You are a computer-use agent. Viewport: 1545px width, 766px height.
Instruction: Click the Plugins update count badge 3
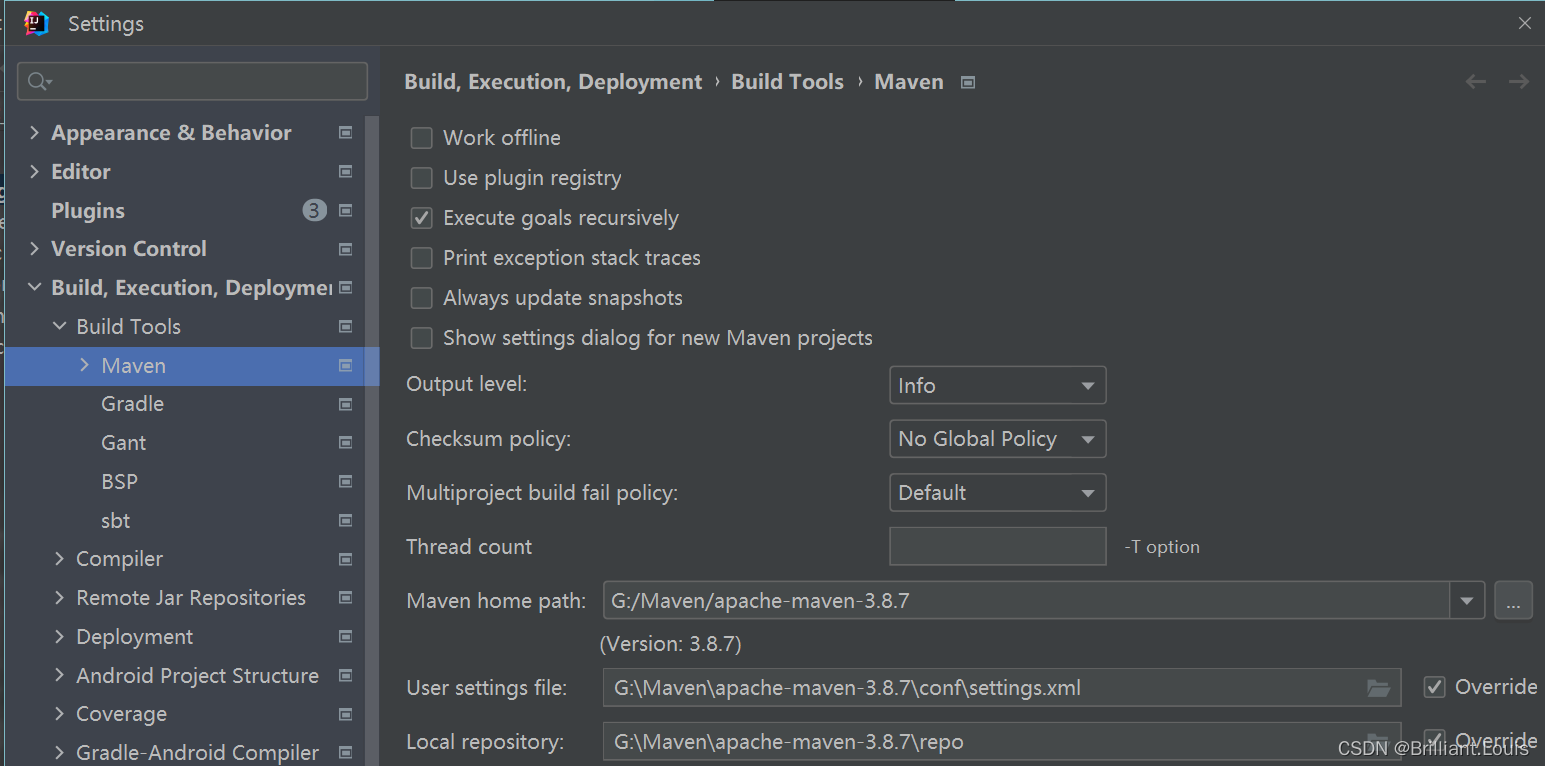(x=315, y=210)
